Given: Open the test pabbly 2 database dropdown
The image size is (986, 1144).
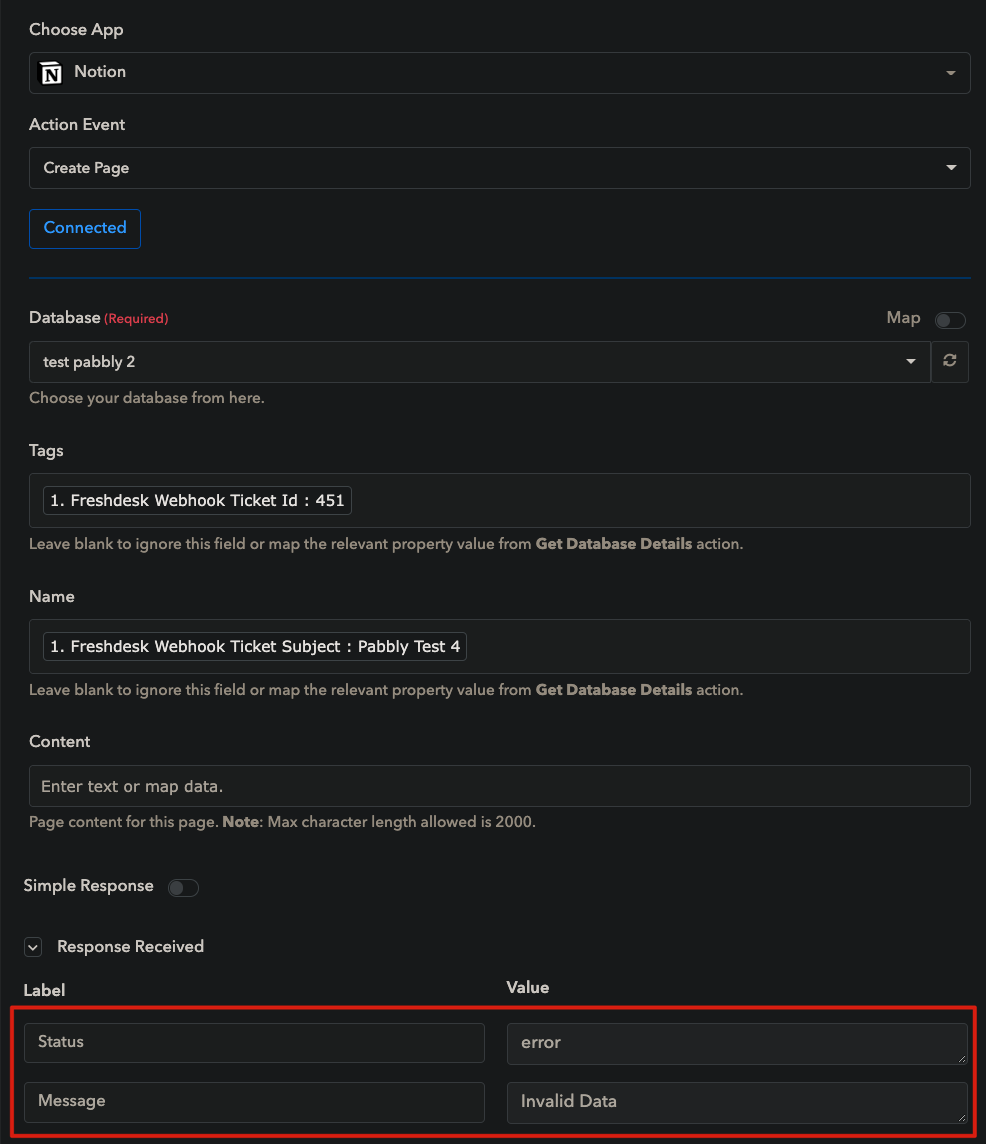Looking at the screenshot, I should click(479, 362).
